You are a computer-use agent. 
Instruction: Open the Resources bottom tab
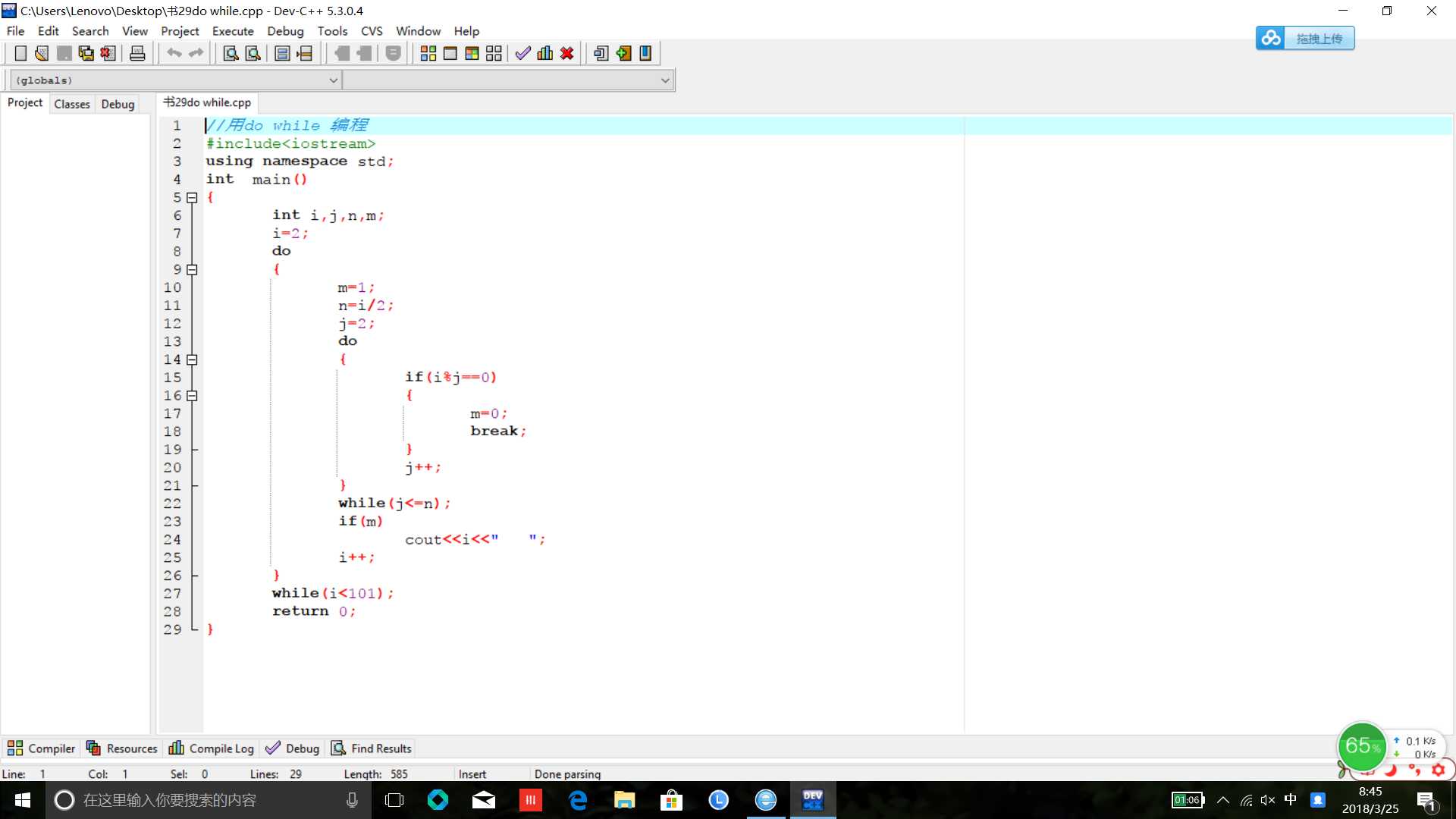(121, 748)
